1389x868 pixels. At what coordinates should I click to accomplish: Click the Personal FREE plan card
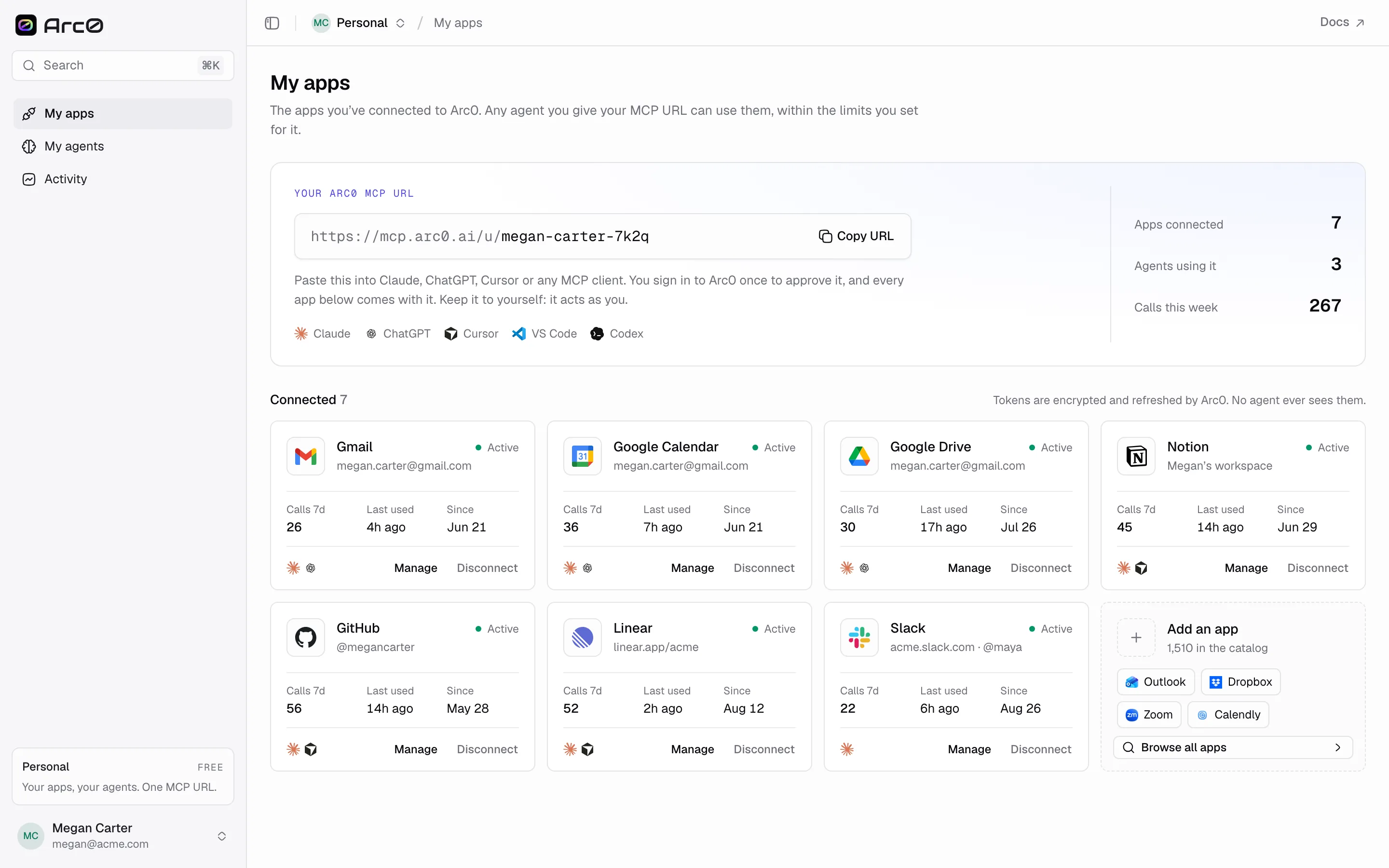point(123,776)
